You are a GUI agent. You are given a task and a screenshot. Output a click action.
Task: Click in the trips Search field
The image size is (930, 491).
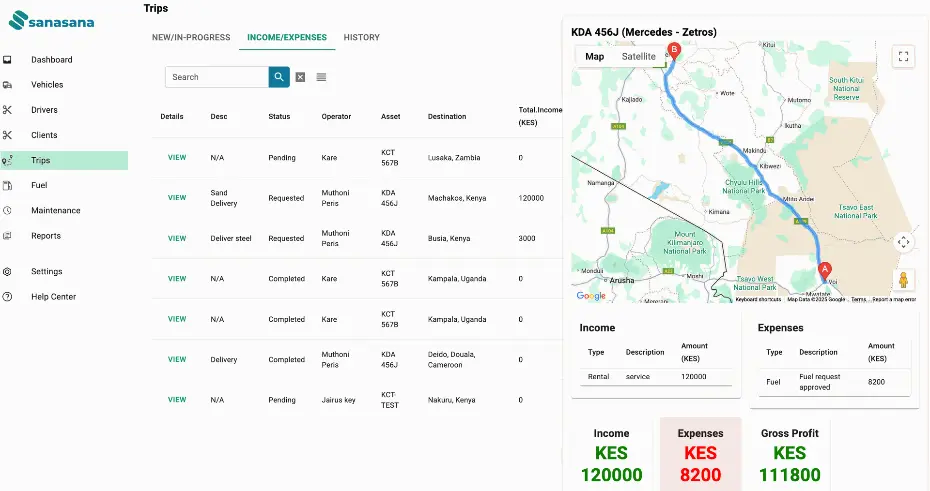click(216, 77)
